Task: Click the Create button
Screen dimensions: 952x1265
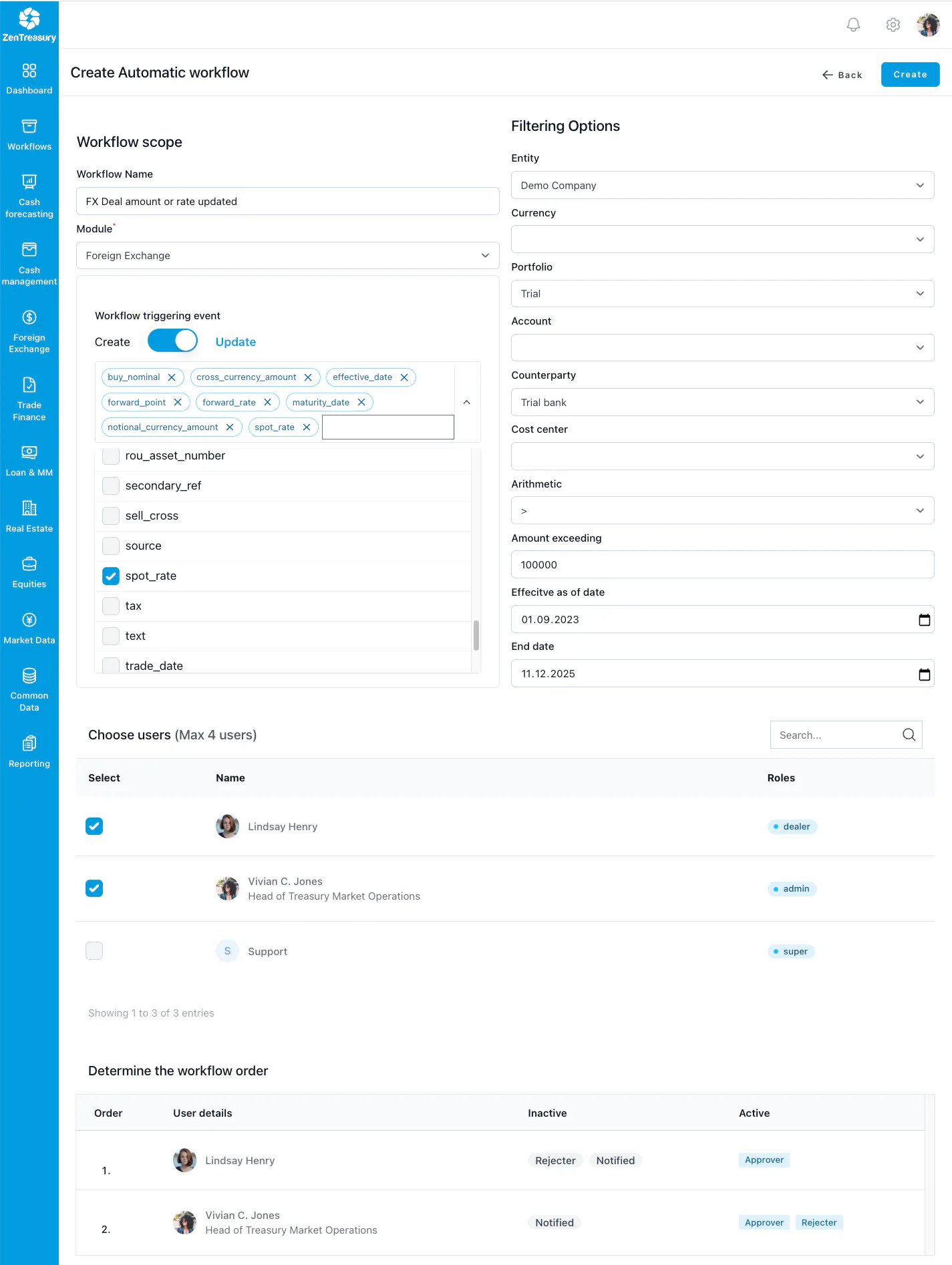Action: tap(910, 74)
